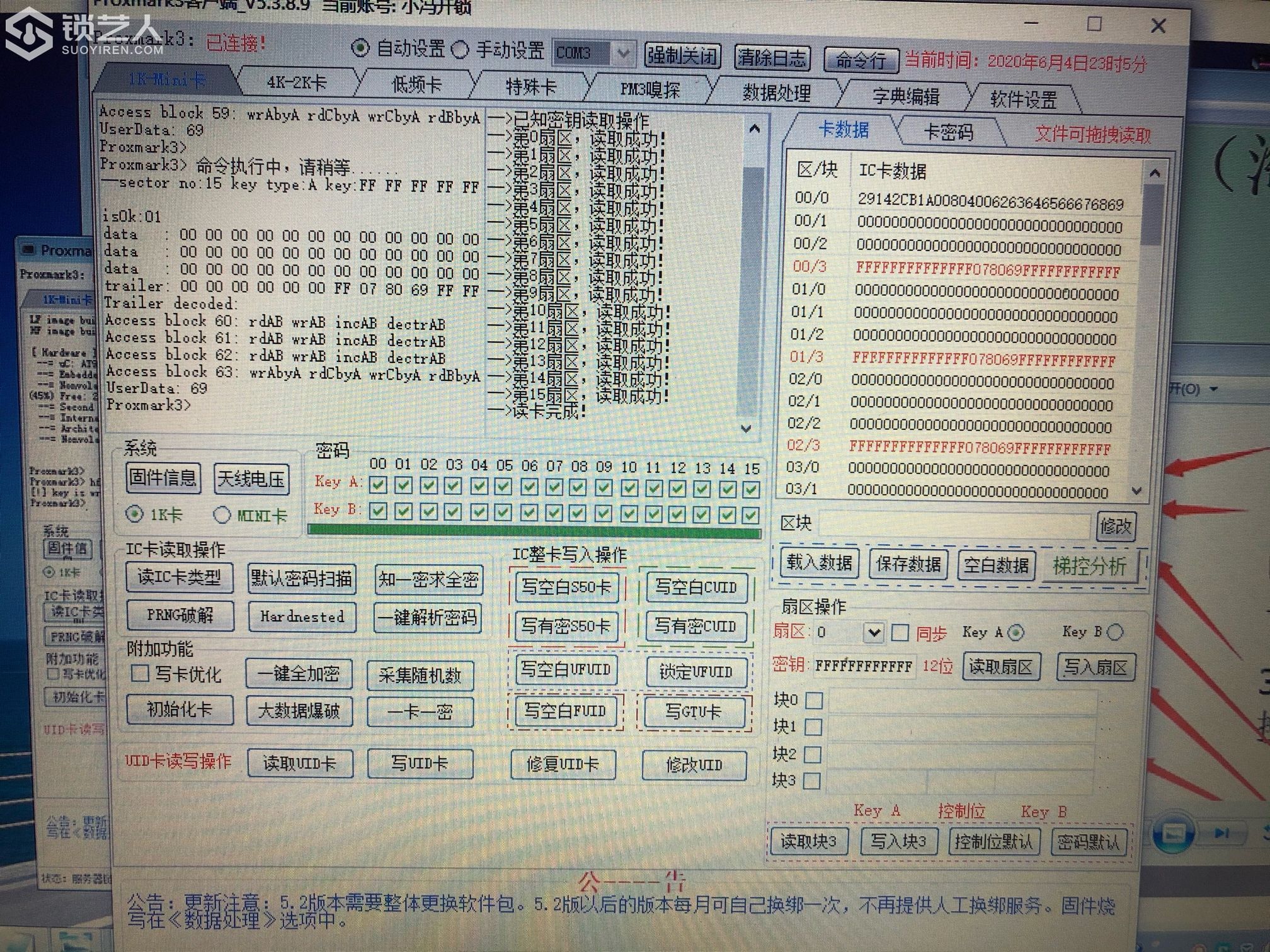
Task: Open the 低频卡 tab
Action: point(416,85)
